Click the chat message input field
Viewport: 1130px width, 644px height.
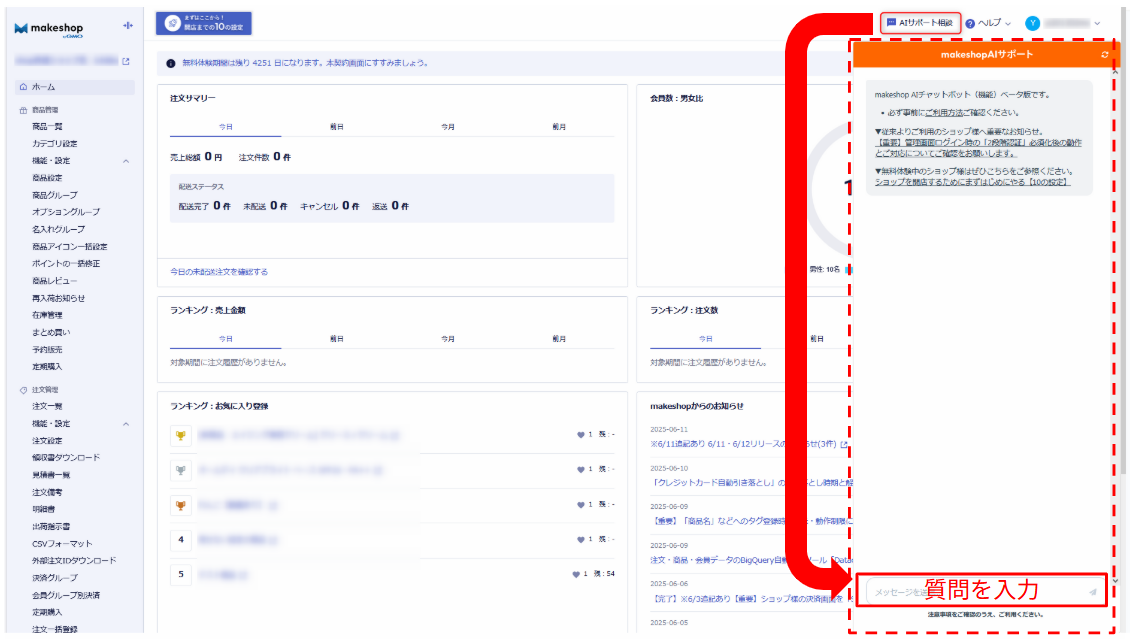970,592
